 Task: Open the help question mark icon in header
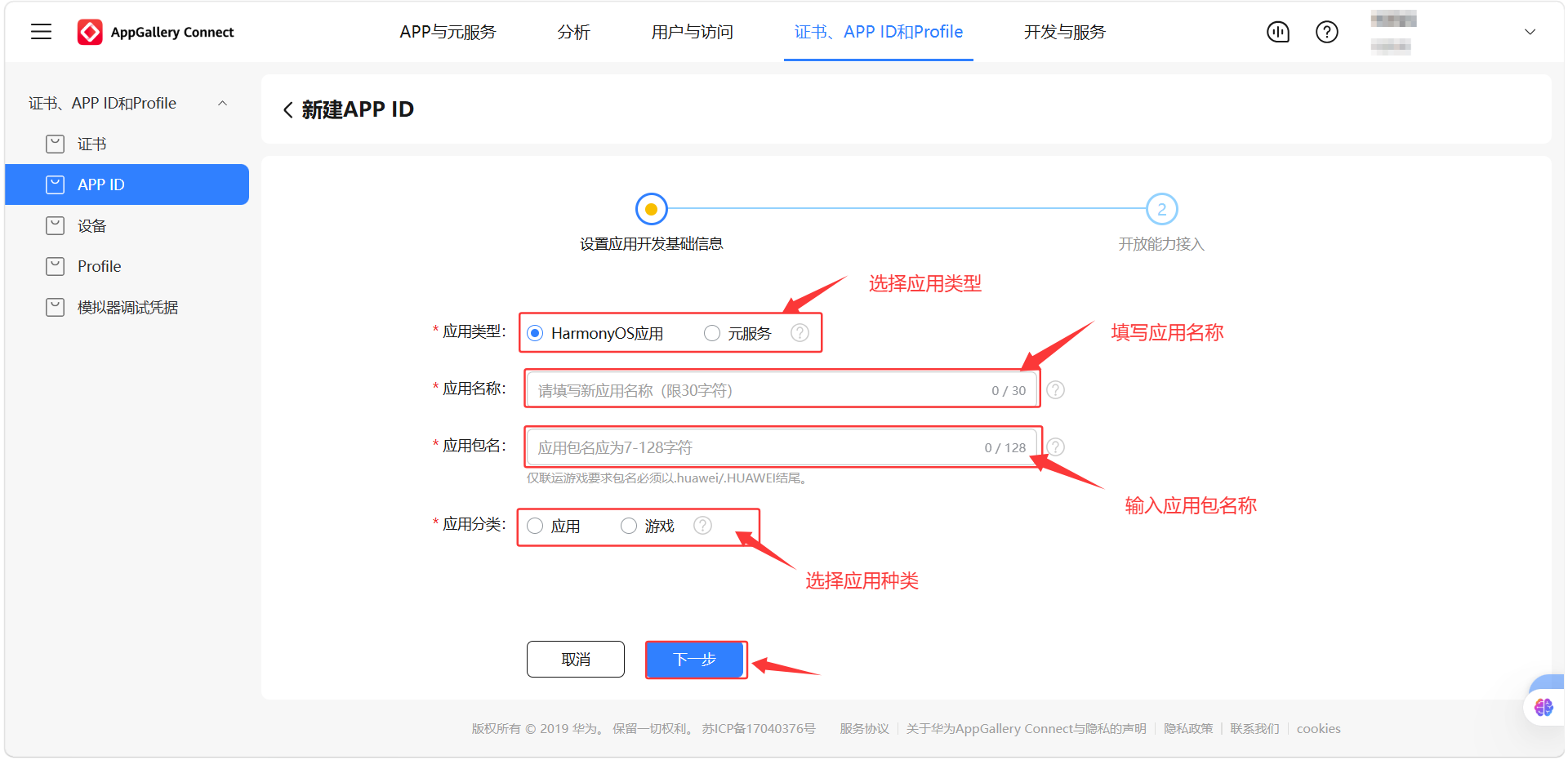click(x=1327, y=32)
